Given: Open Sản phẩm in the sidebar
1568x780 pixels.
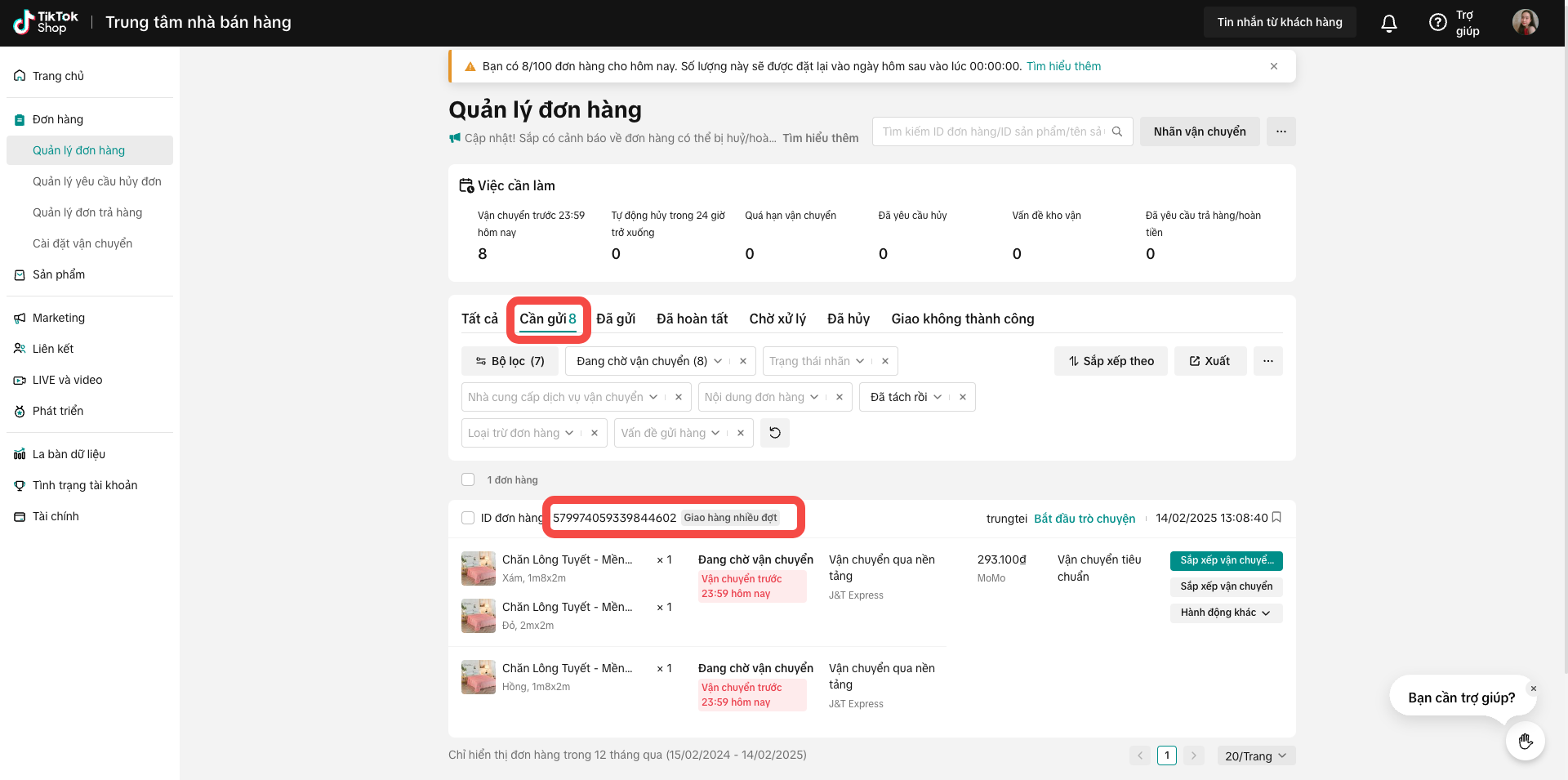Looking at the screenshot, I should coord(59,274).
